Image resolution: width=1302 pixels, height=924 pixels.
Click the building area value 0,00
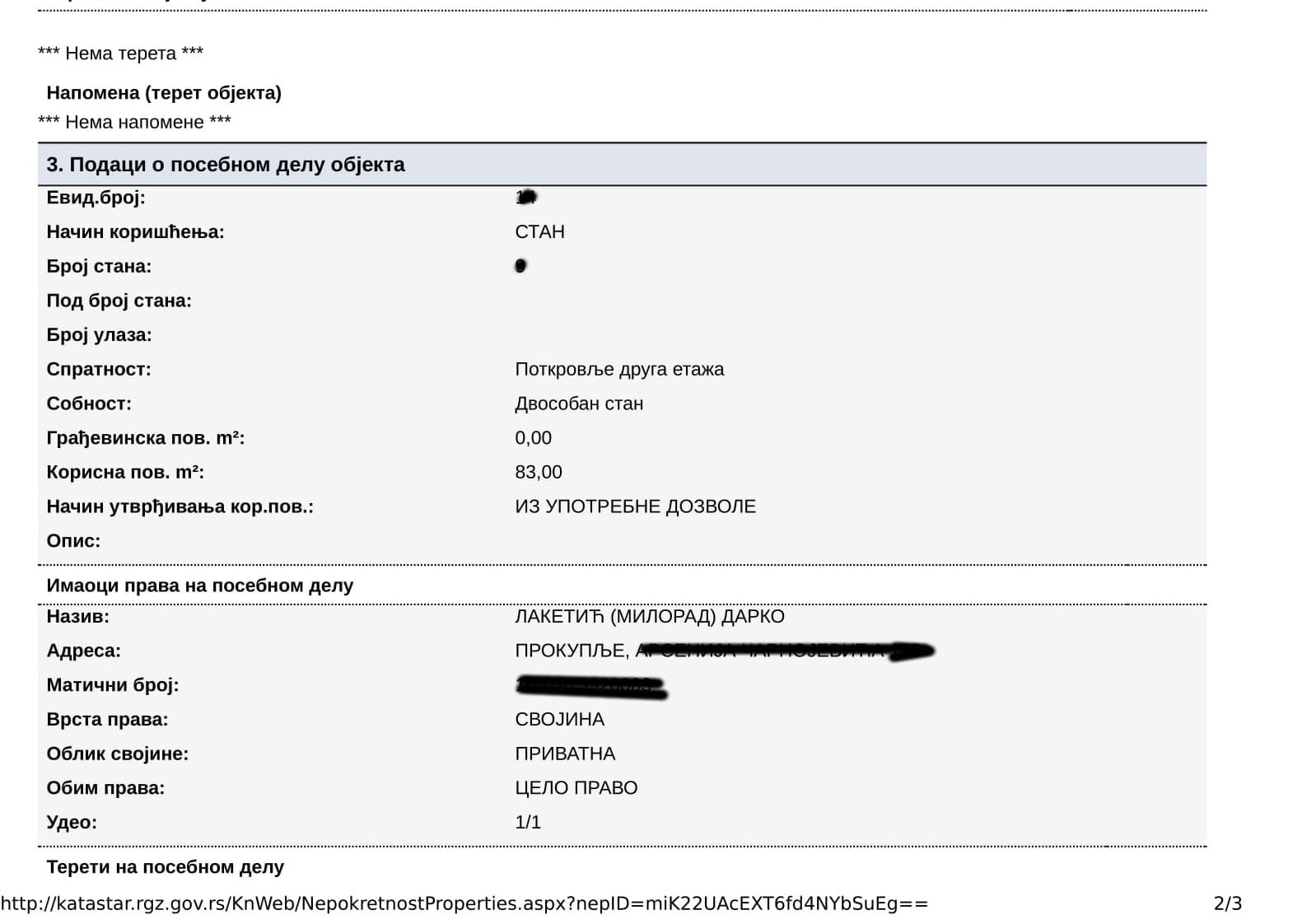pyautogui.click(x=533, y=438)
